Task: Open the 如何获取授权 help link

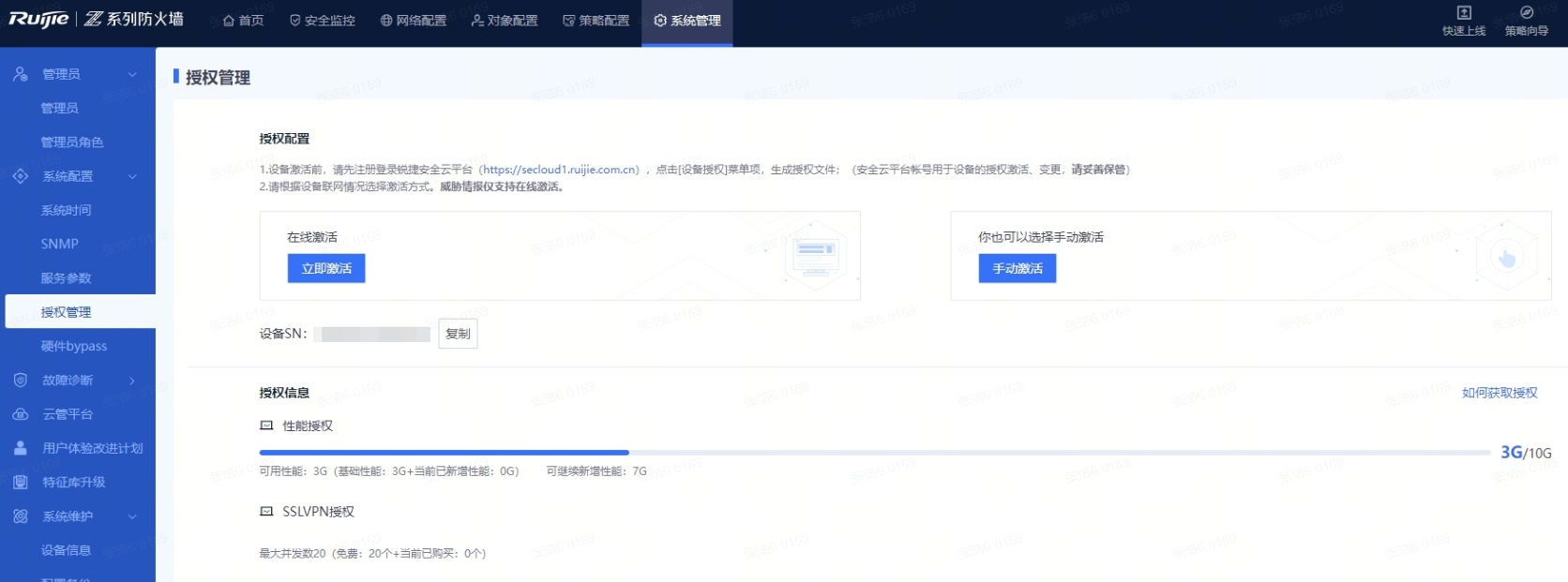Action: 1499,393
